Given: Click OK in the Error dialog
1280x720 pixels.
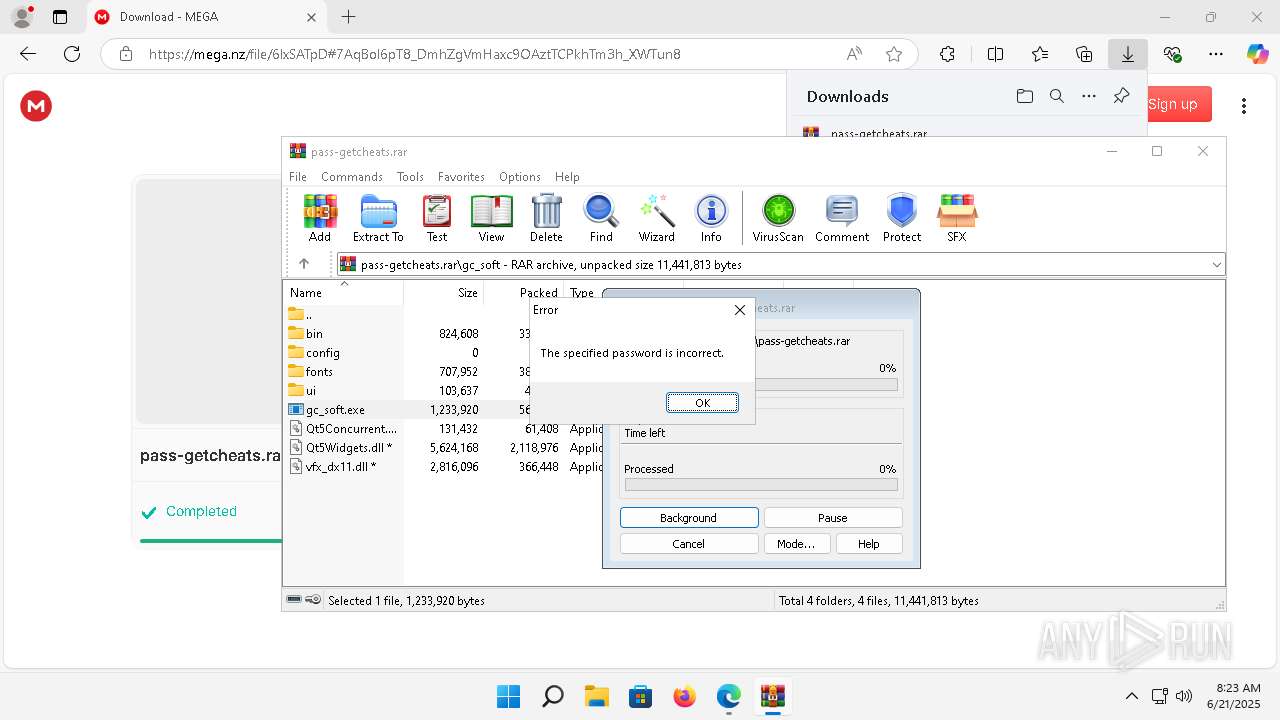Looking at the screenshot, I should [702, 403].
